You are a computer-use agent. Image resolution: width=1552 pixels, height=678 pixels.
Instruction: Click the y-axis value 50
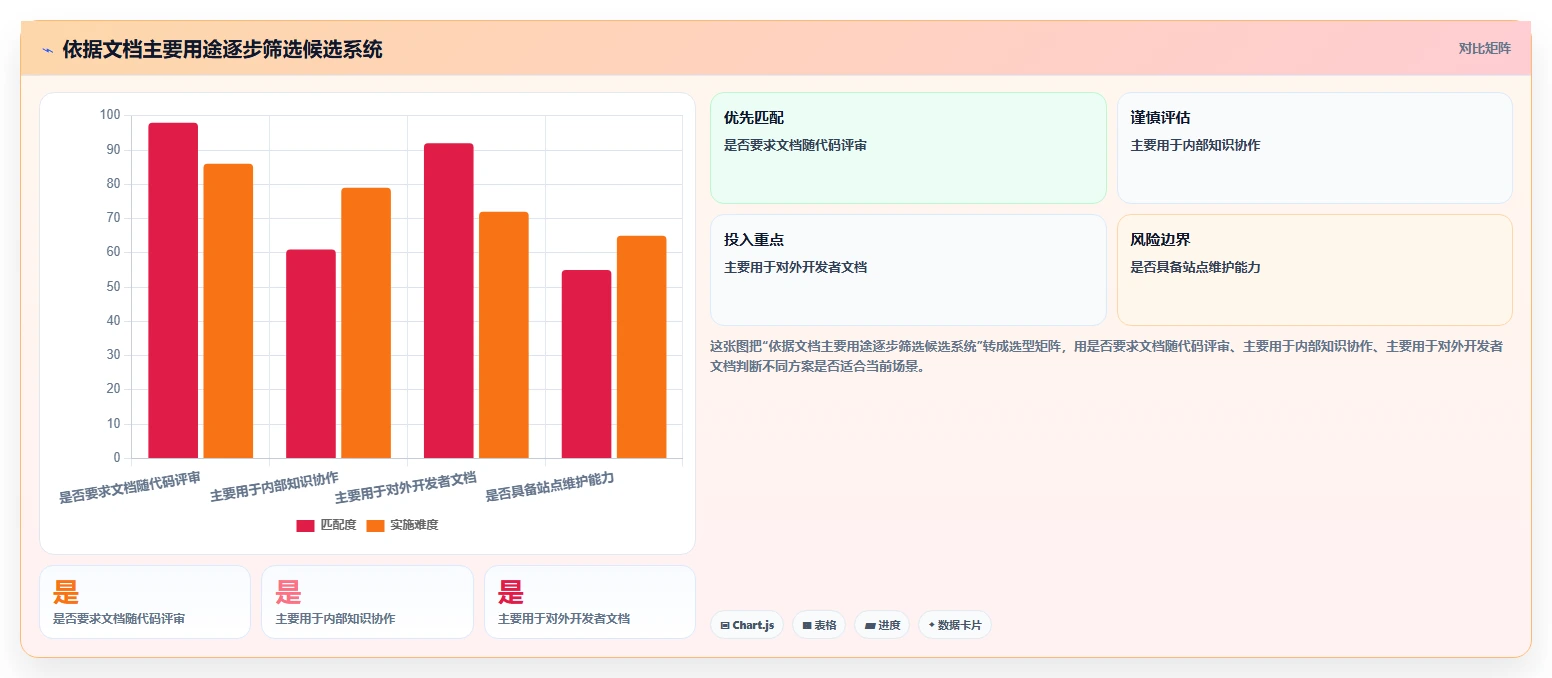point(113,287)
